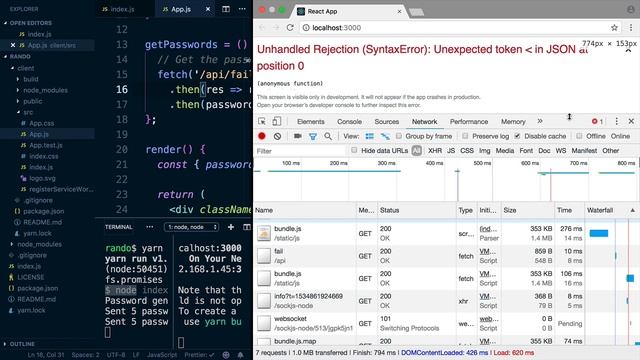Screen dimensions: 640x360
Task: Open network search with the magnifier icon
Action: [328, 136]
